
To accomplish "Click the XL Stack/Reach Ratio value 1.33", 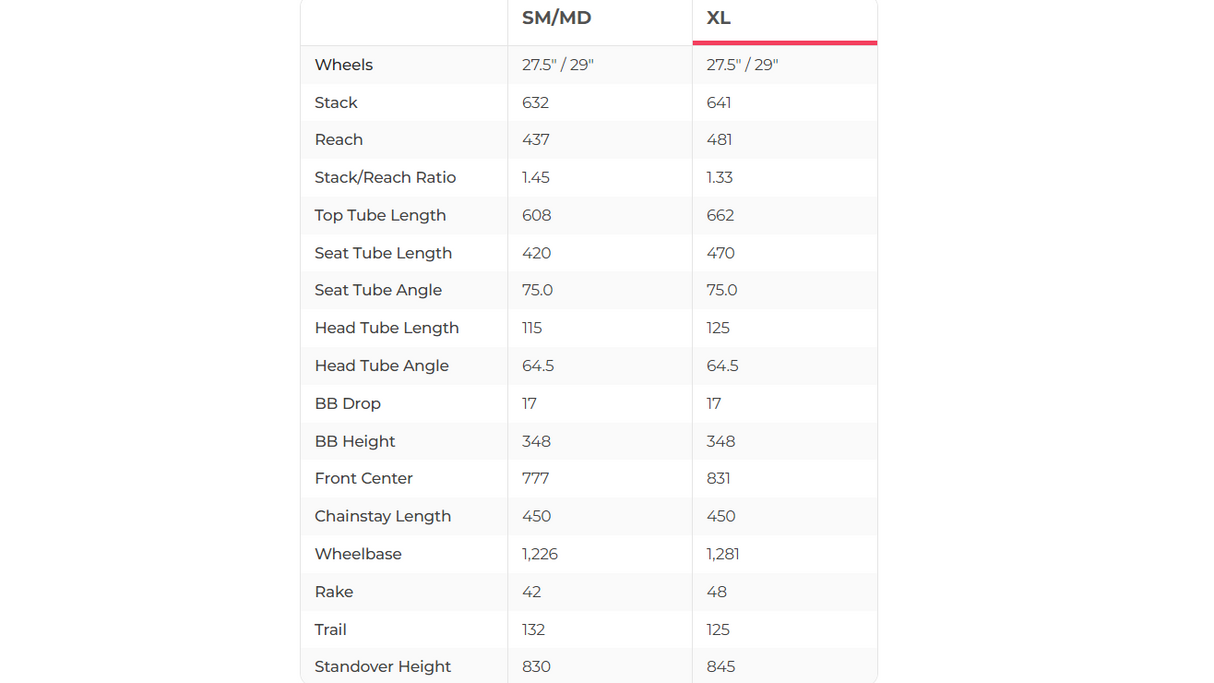I will [720, 178].
